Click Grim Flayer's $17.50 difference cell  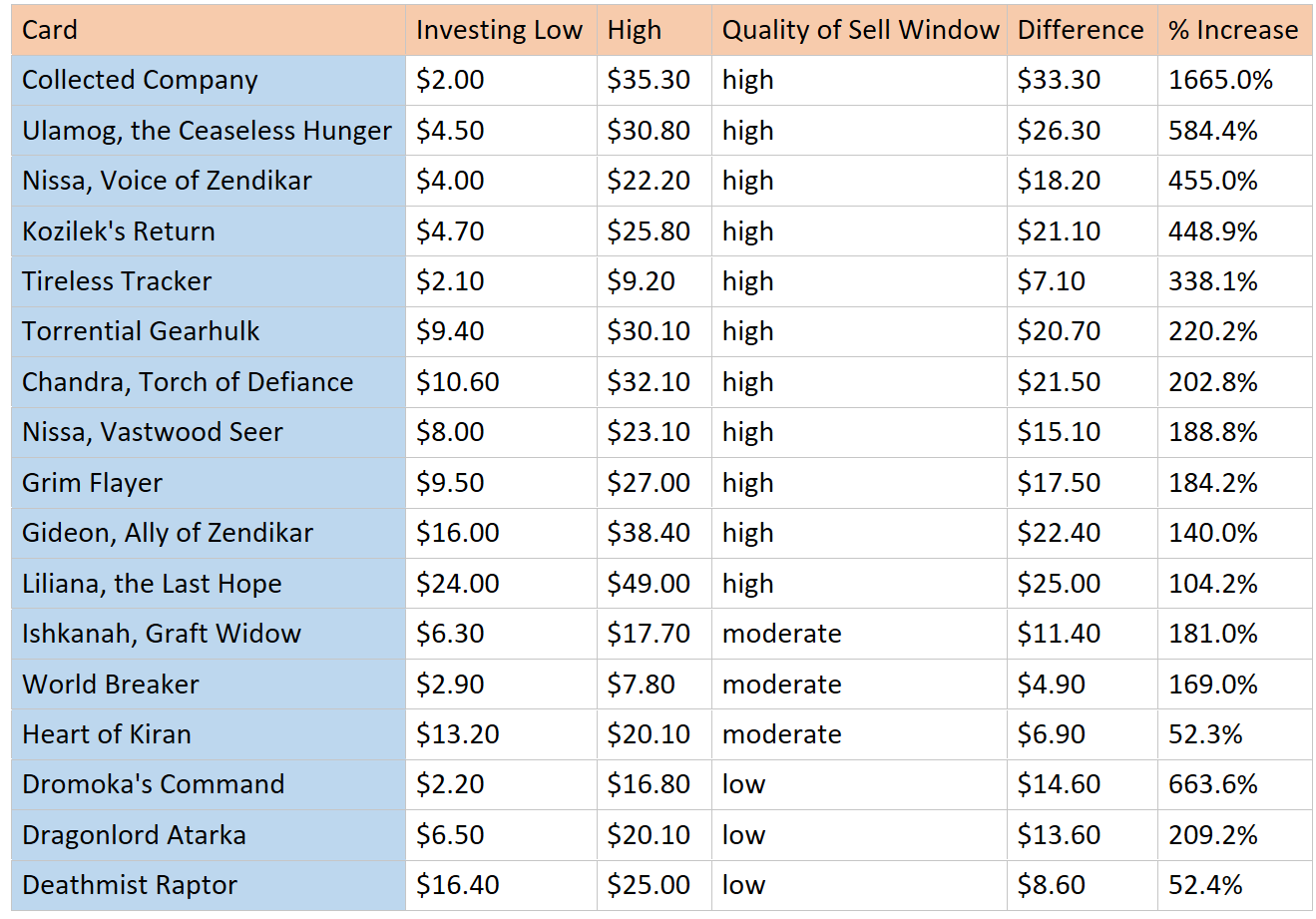click(x=1059, y=483)
